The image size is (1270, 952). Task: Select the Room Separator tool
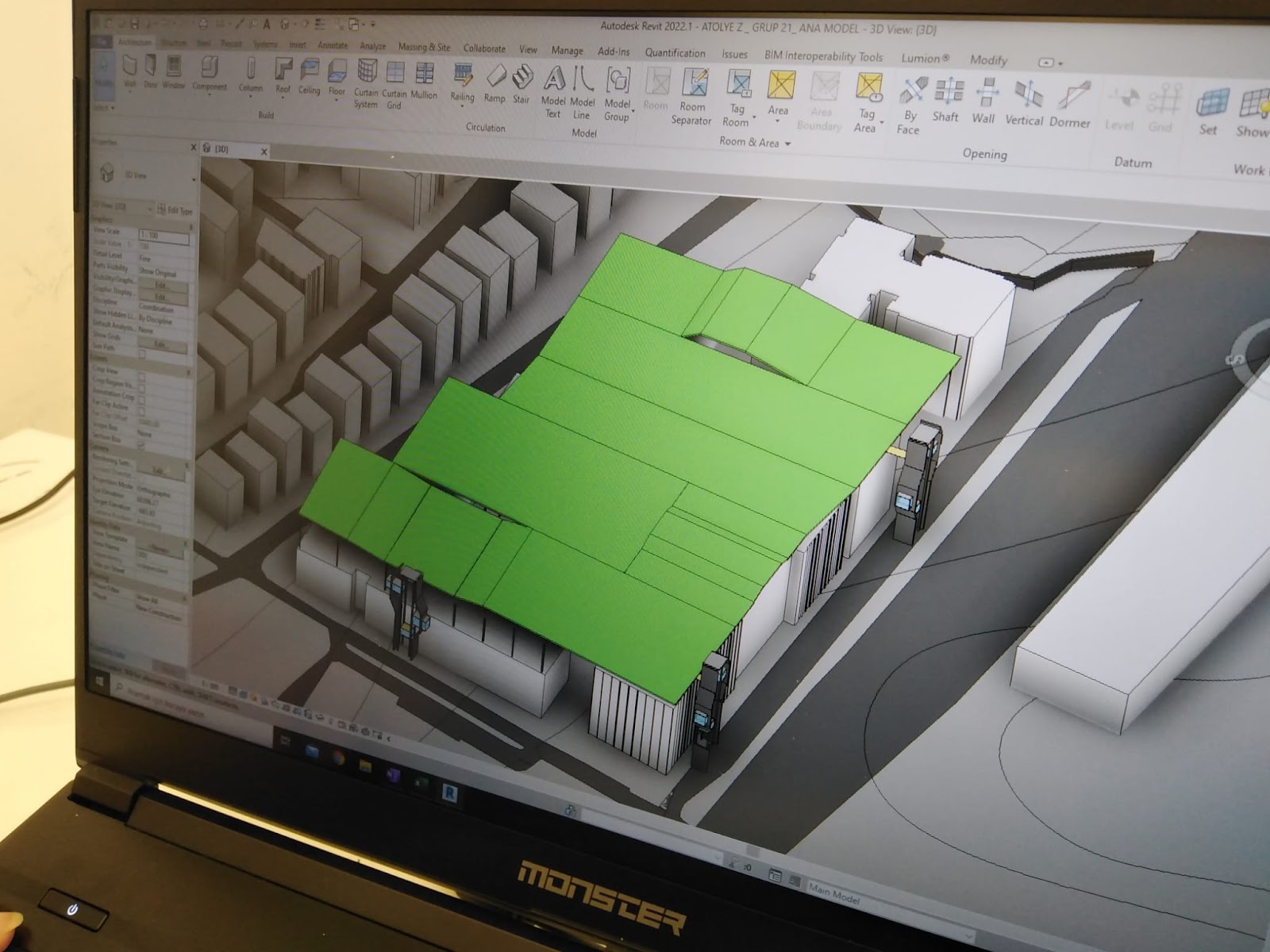coord(691,97)
